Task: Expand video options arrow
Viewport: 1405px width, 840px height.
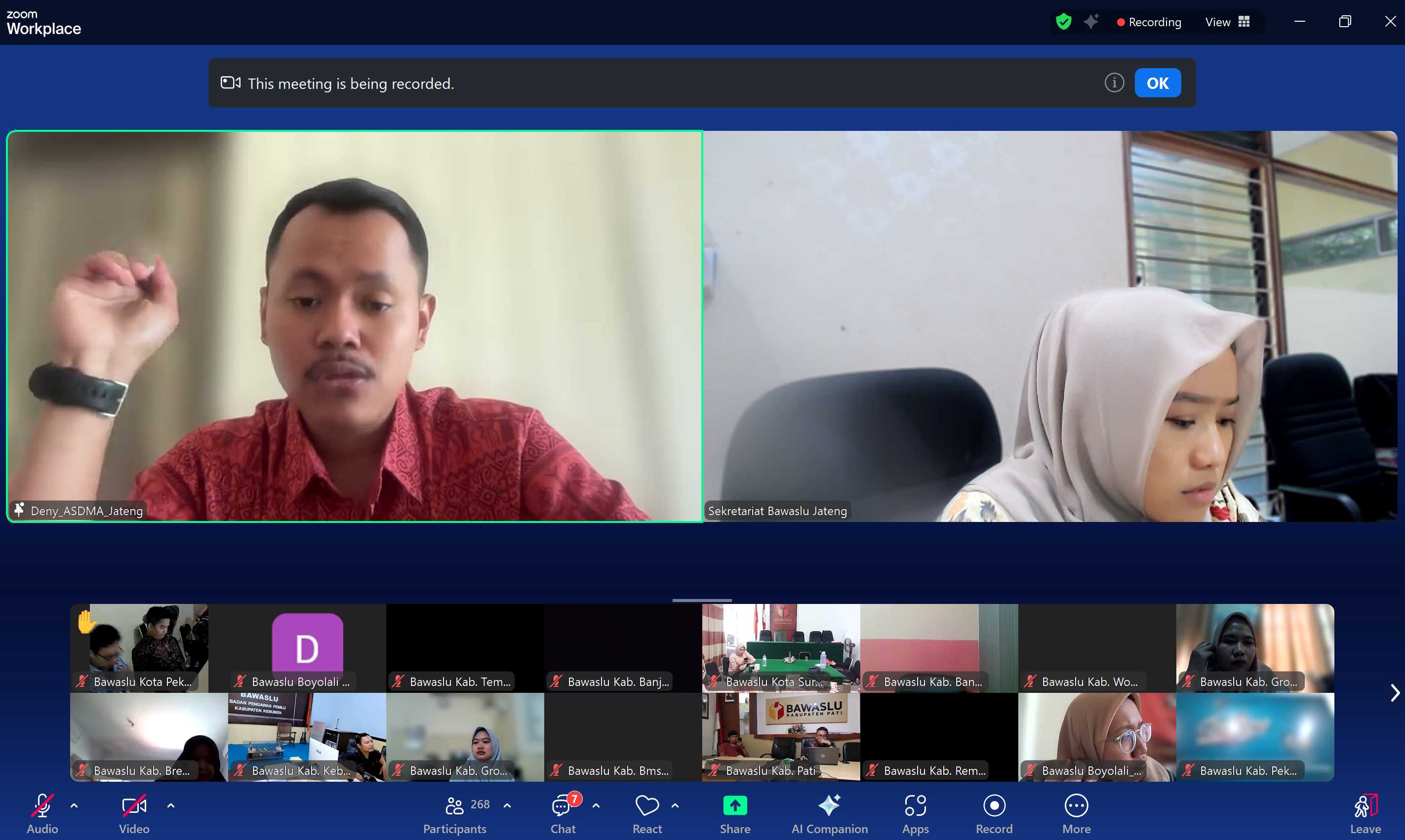Action: pyautogui.click(x=171, y=805)
